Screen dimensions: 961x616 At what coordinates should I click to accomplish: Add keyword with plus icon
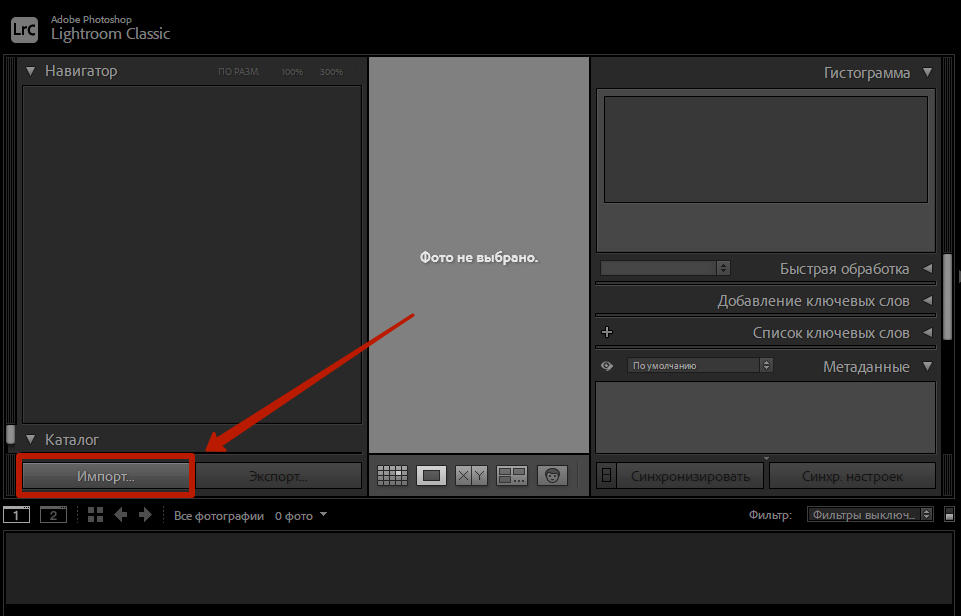pos(607,332)
